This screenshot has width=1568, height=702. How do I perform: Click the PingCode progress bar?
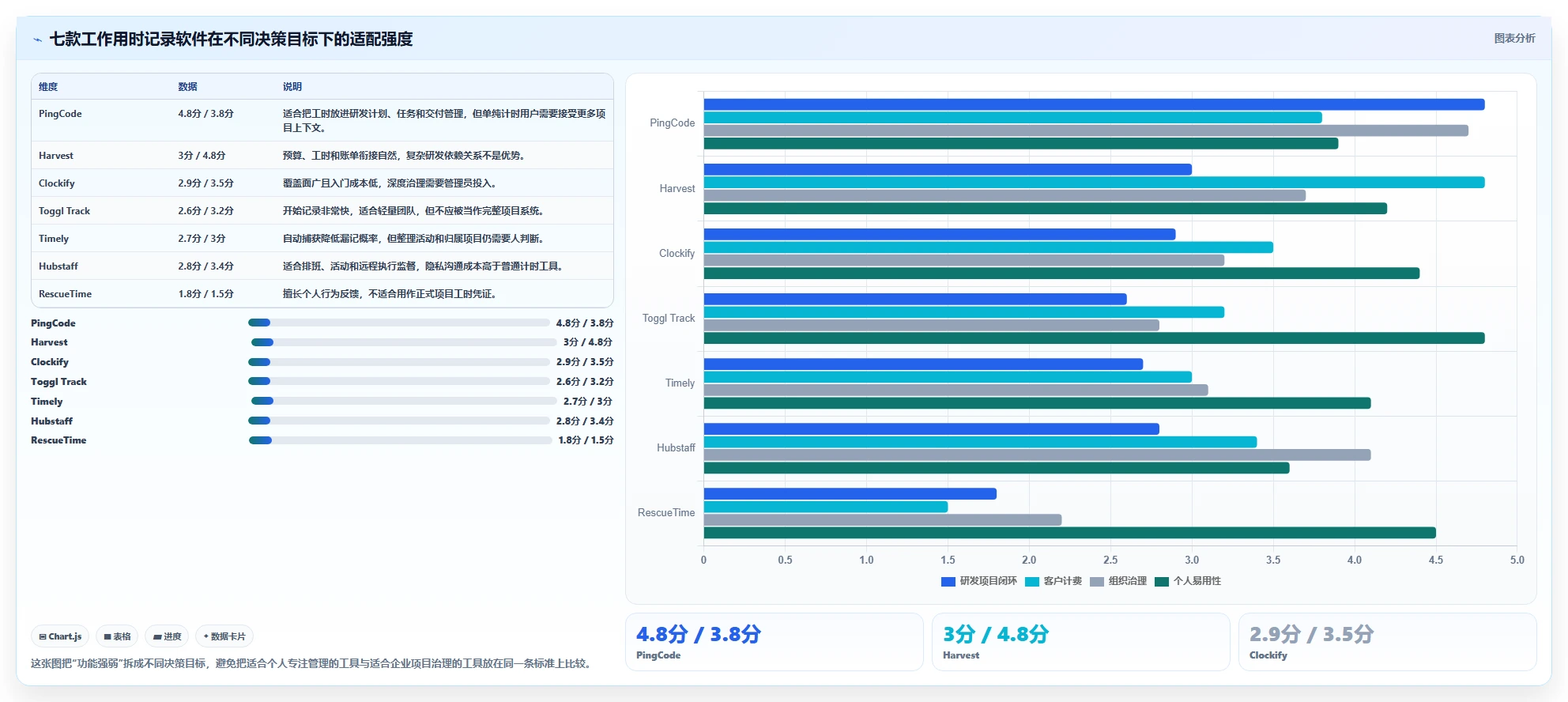(398, 323)
